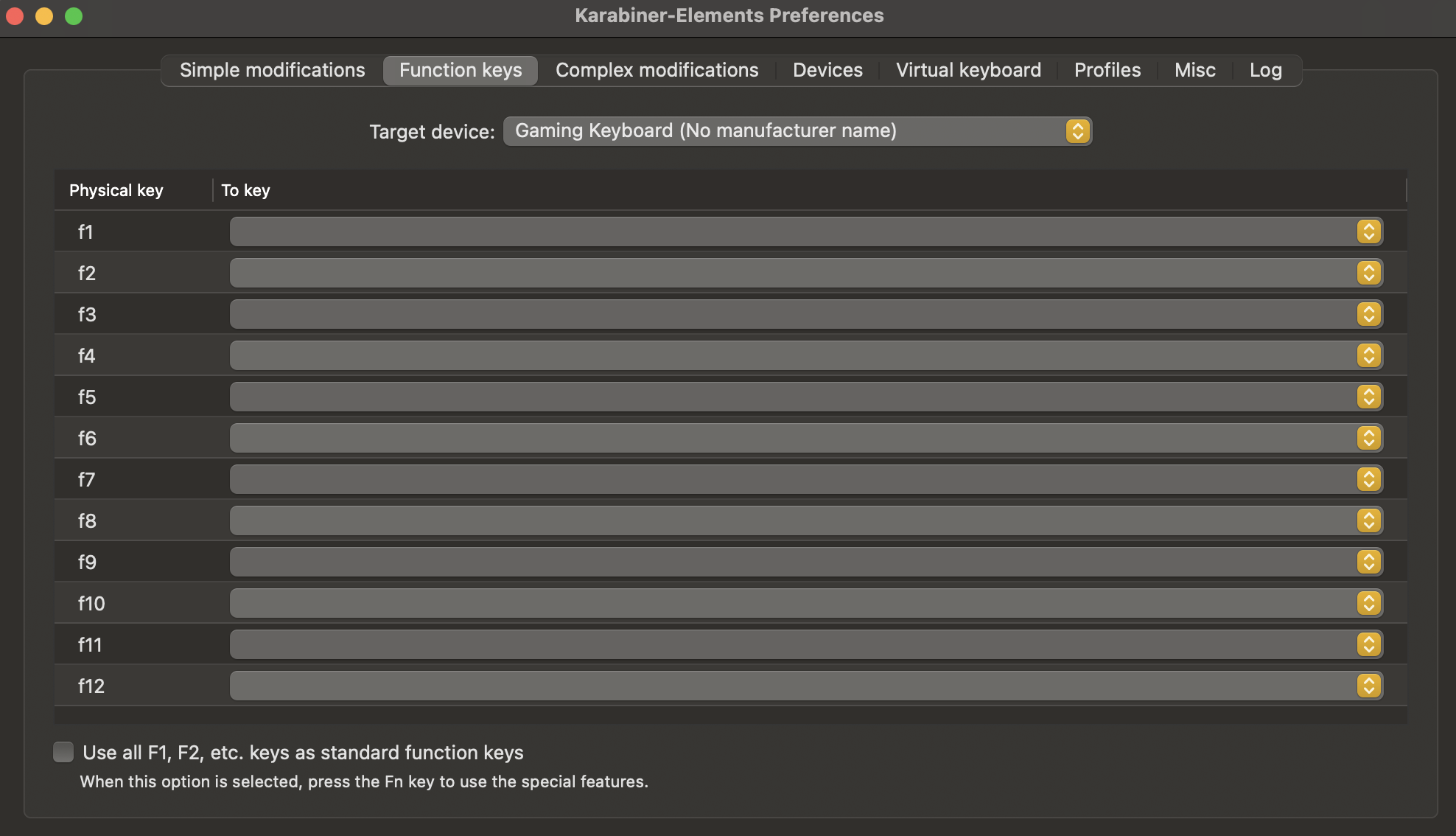This screenshot has height=836, width=1456.
Task: Switch to the Simple modifications tab
Action: pos(272,70)
